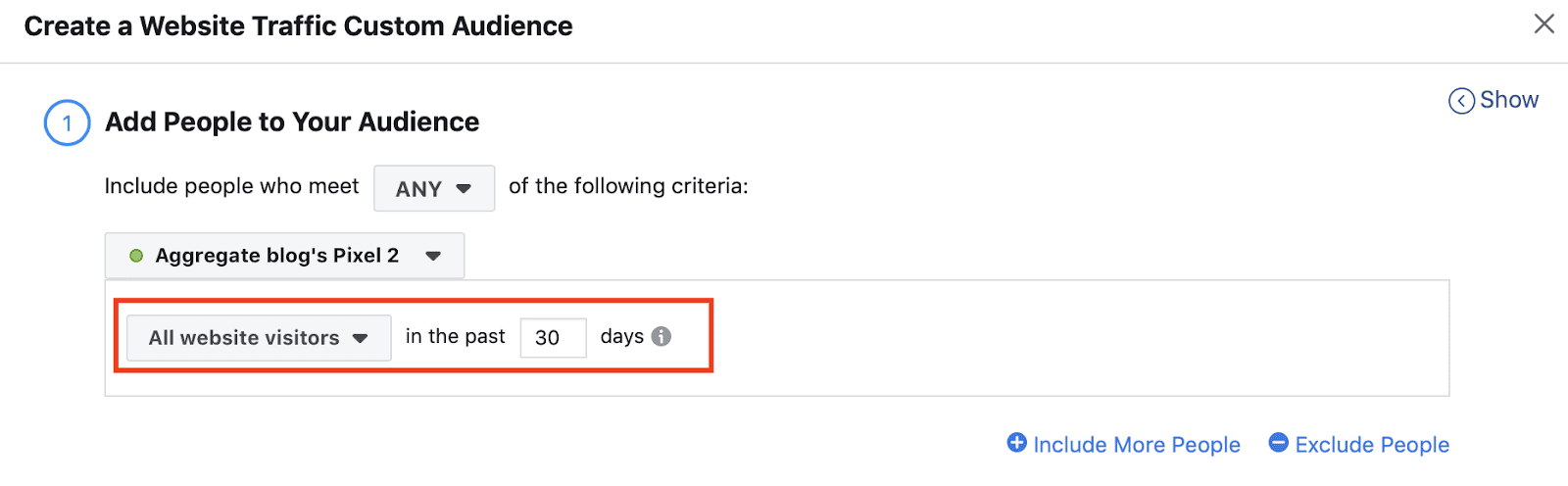
Task: Click the dialog title Create a Website Traffic Custom Audience
Action: 298,25
